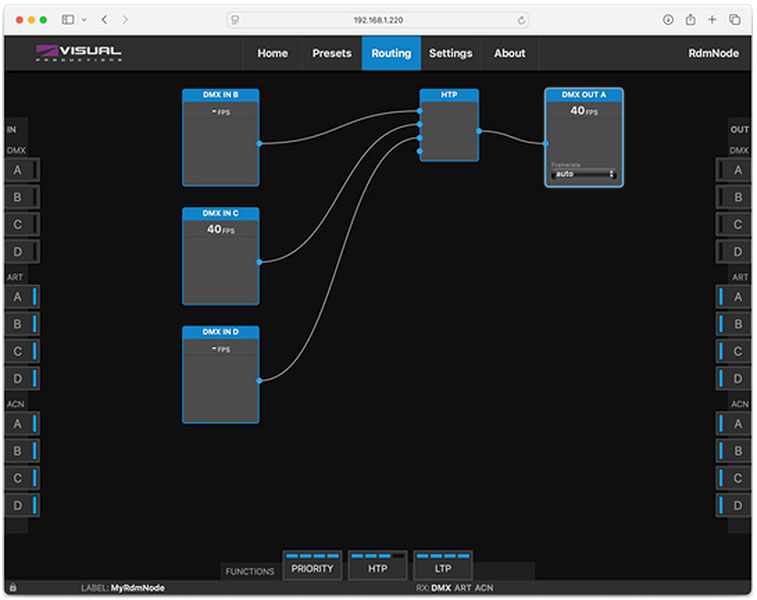Switch to the Settings tab

[450, 53]
